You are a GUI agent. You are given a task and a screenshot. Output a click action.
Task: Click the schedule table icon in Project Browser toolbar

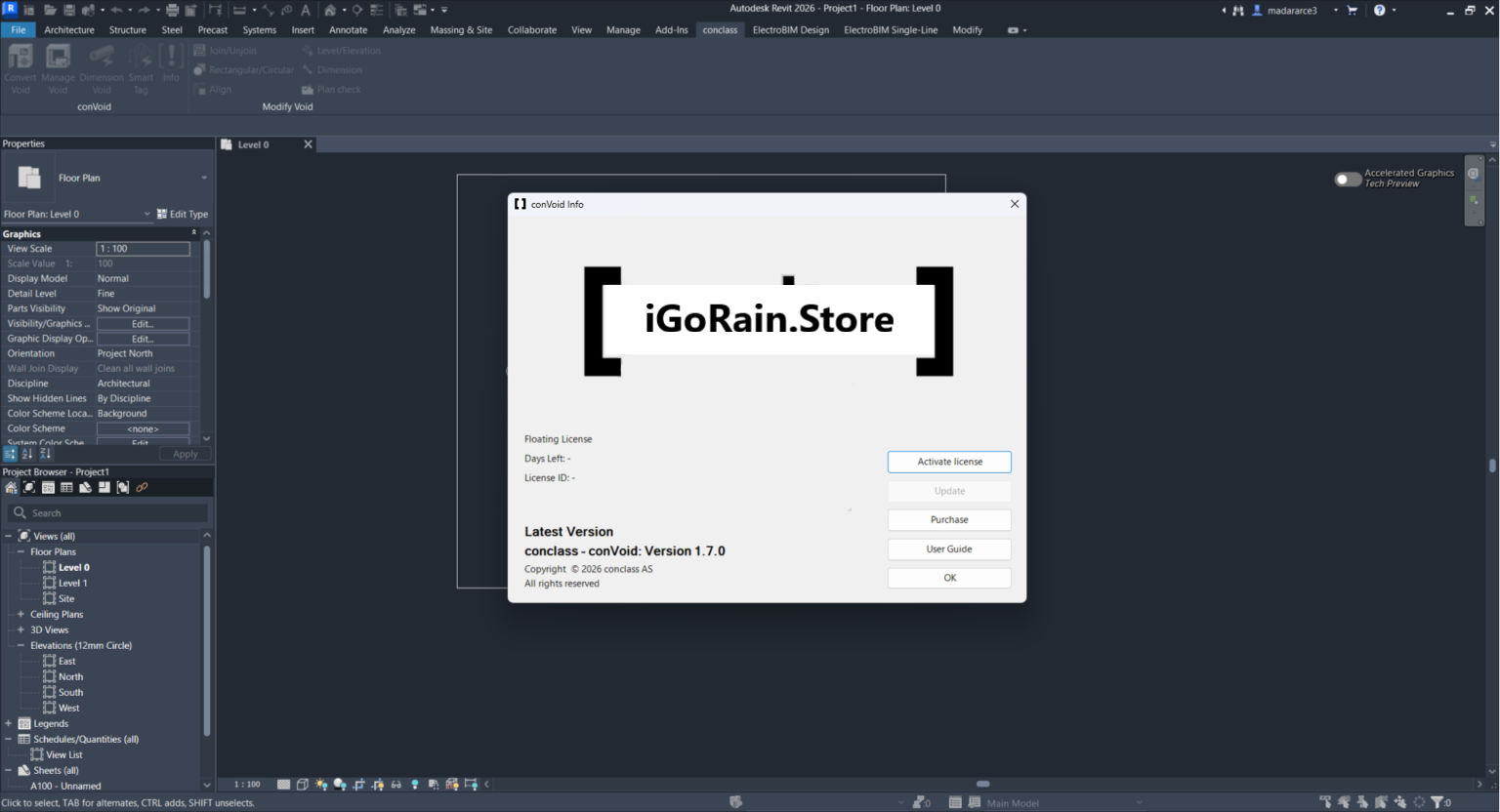coord(66,488)
